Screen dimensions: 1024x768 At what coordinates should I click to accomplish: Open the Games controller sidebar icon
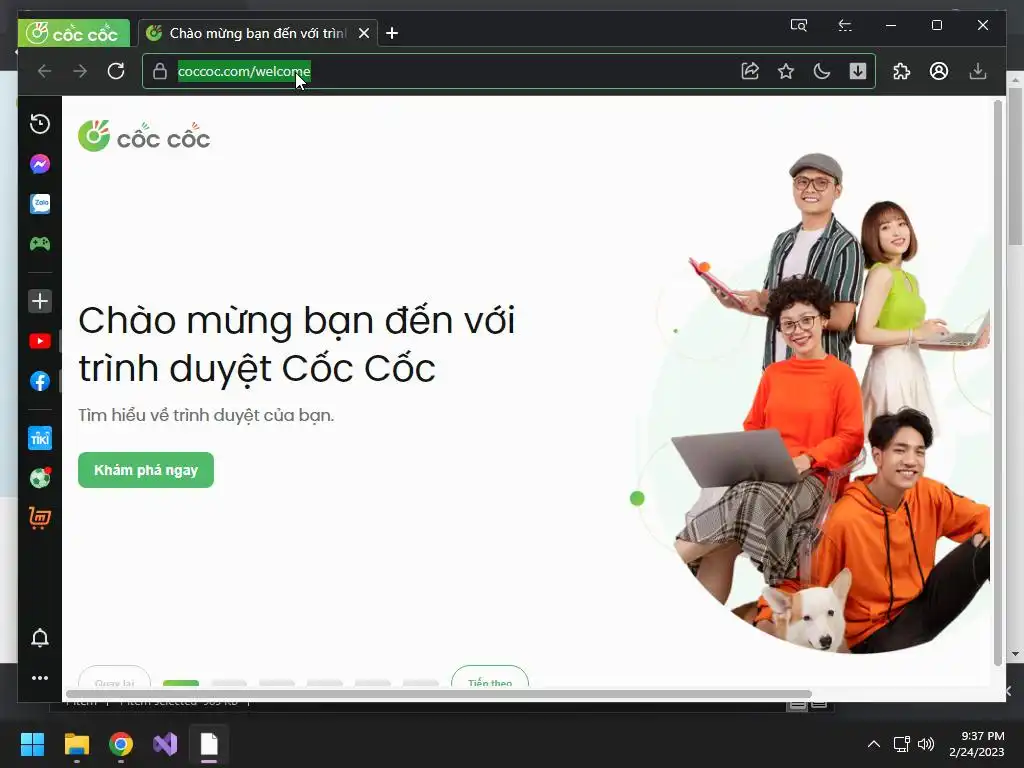(x=40, y=244)
